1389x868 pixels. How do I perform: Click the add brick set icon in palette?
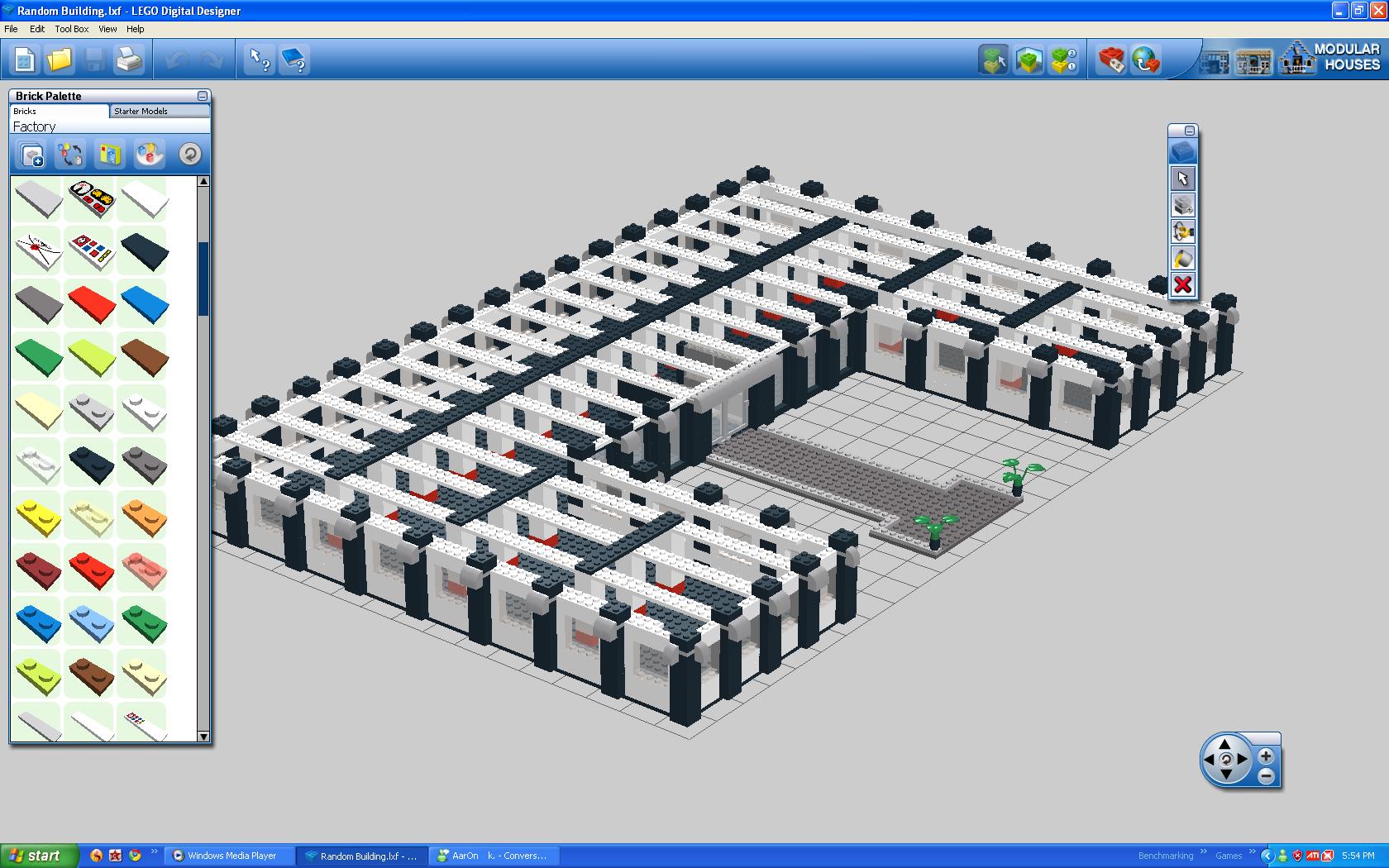pos(31,155)
